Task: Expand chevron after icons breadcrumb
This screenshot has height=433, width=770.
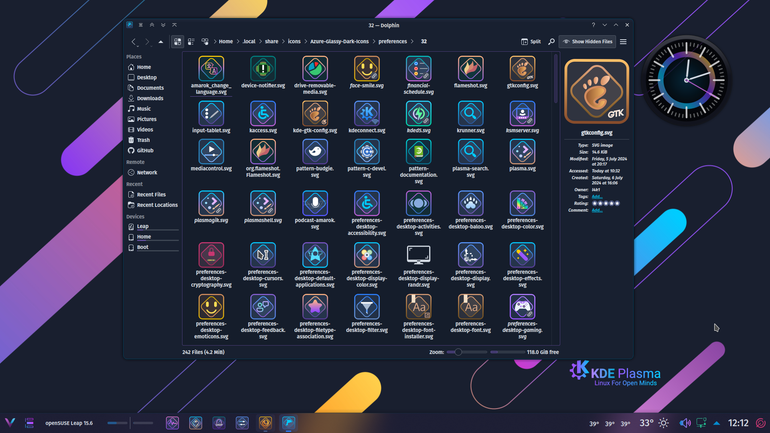Action: coord(305,42)
